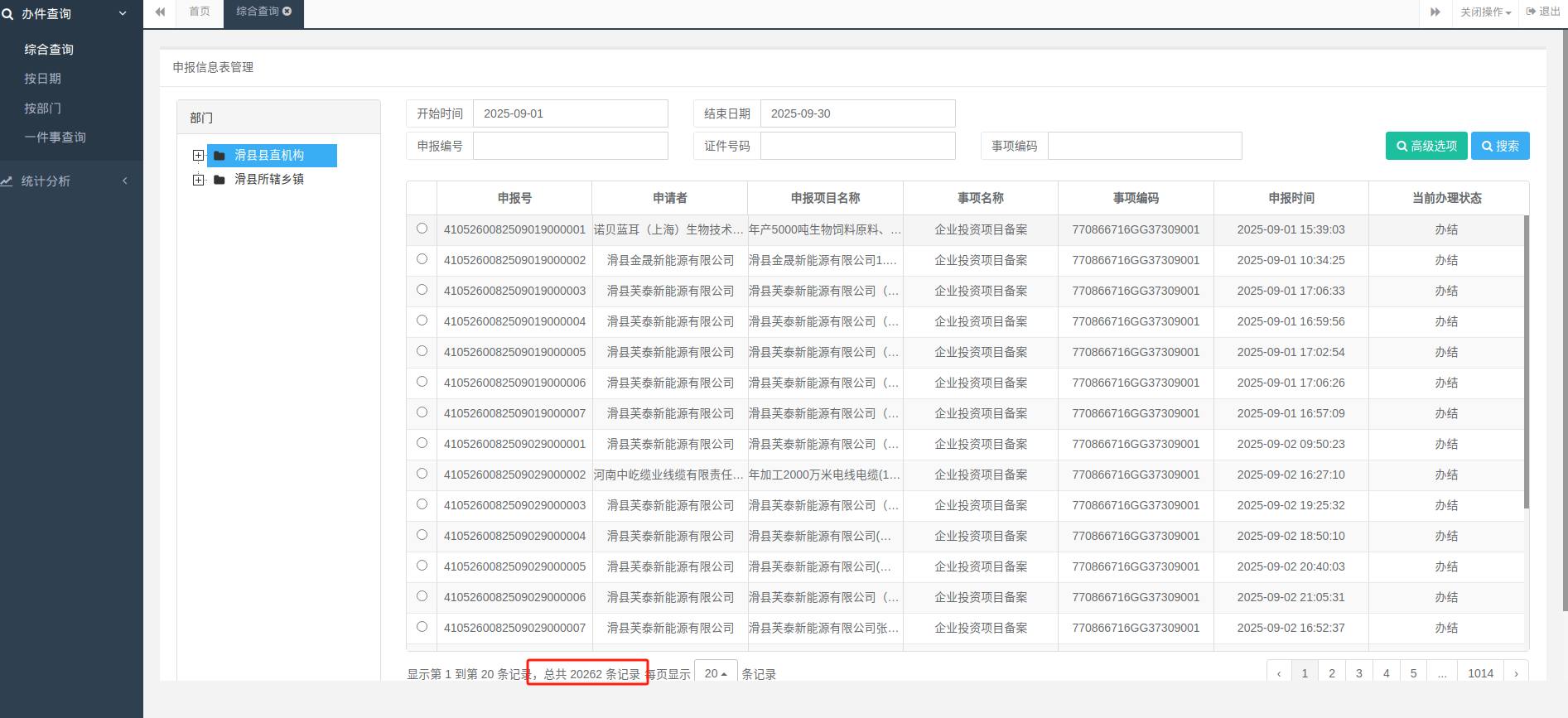The width and height of the screenshot is (1568, 718).
Task: Click the folder icon of 滑县县直机构
Action: 220,156
